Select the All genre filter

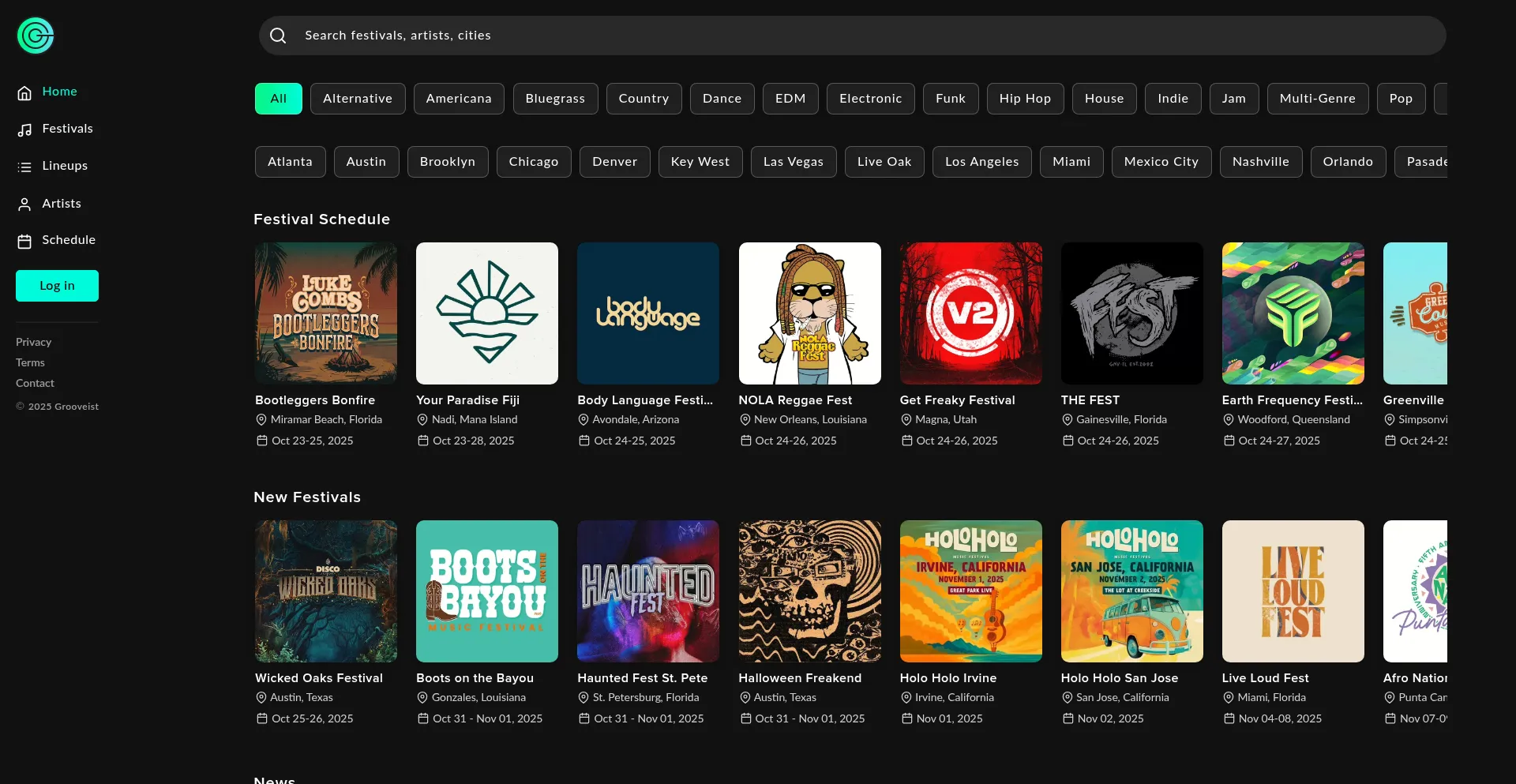(x=278, y=99)
